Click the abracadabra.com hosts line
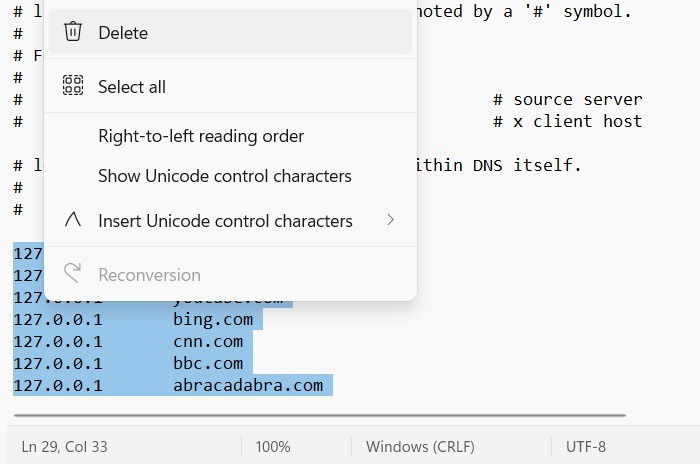Image resolution: width=700 pixels, height=464 pixels. (173, 385)
